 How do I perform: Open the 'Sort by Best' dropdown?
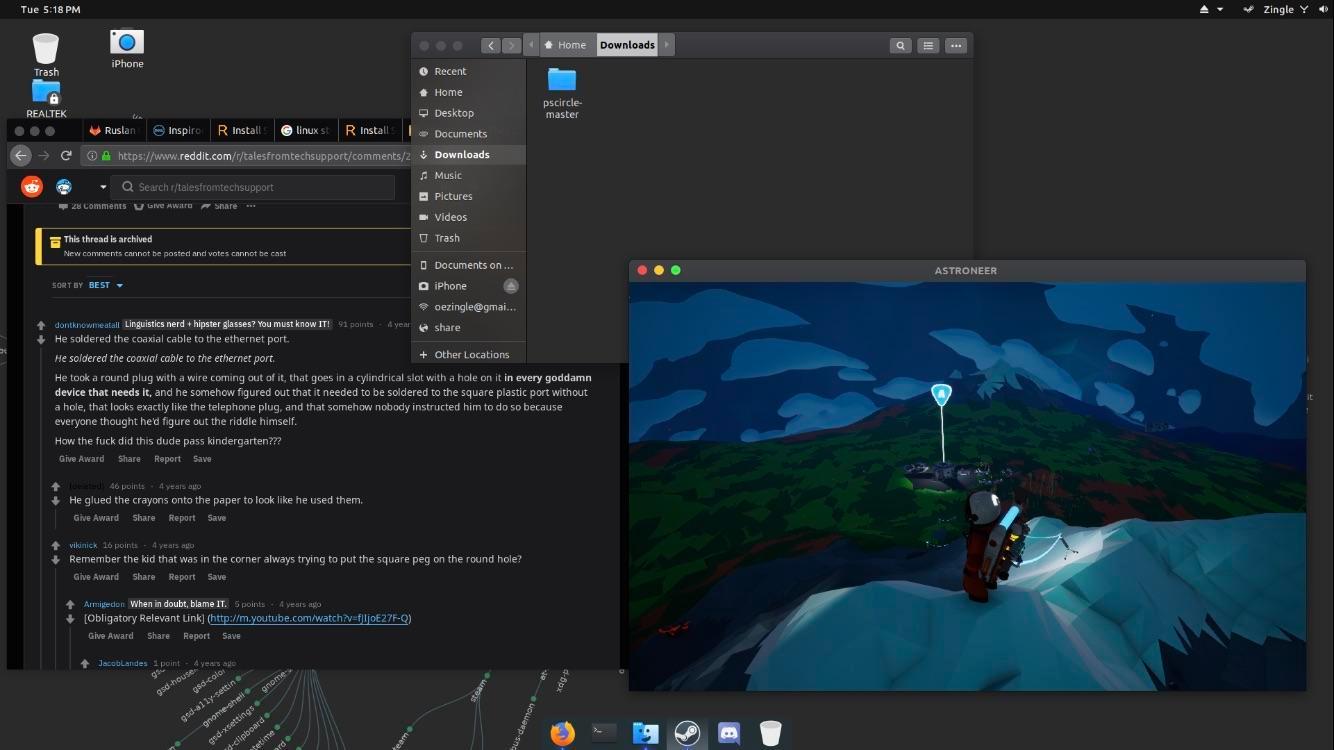click(100, 284)
